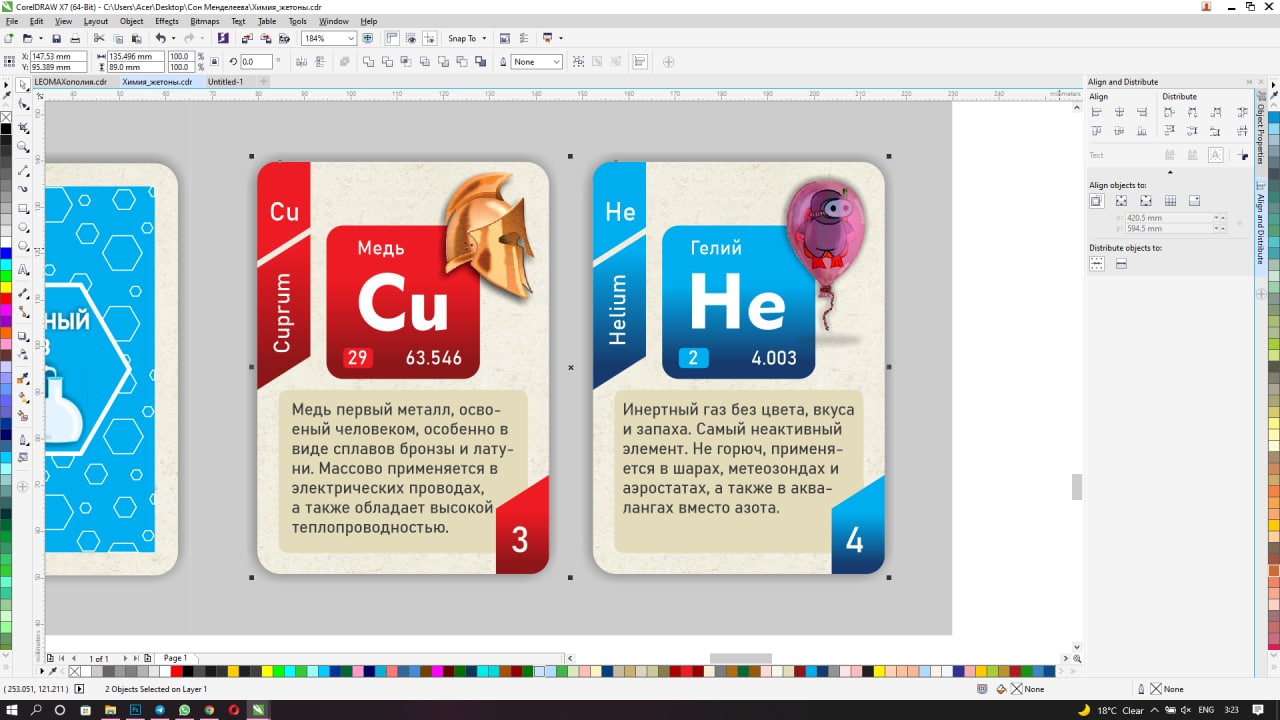Click the Undo arrow icon
Viewport: 1280px width, 720px height.
pyautogui.click(x=159, y=38)
